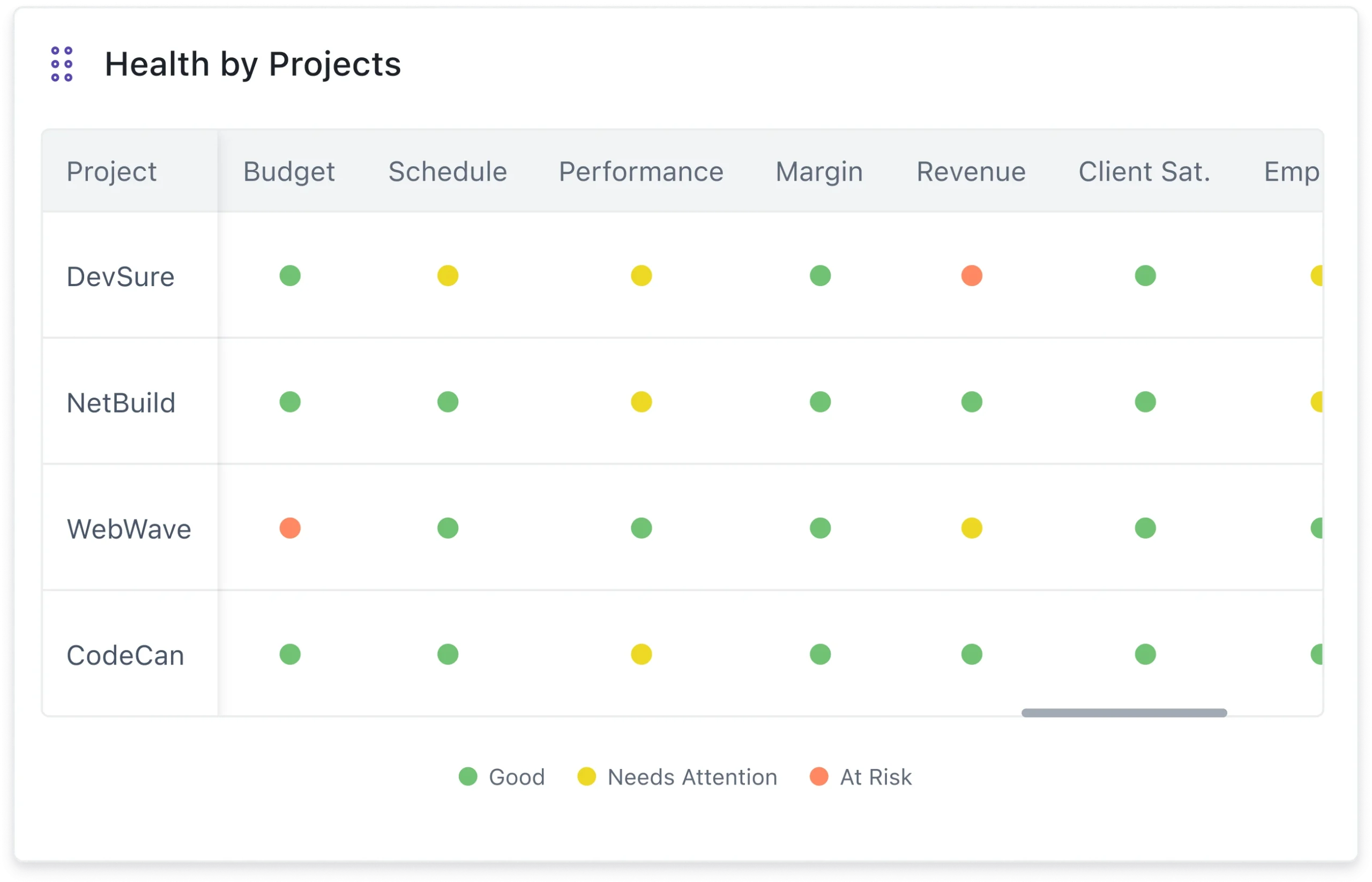Open the DevSure project row name
This screenshot has width=1372, height=882.
click(x=120, y=277)
